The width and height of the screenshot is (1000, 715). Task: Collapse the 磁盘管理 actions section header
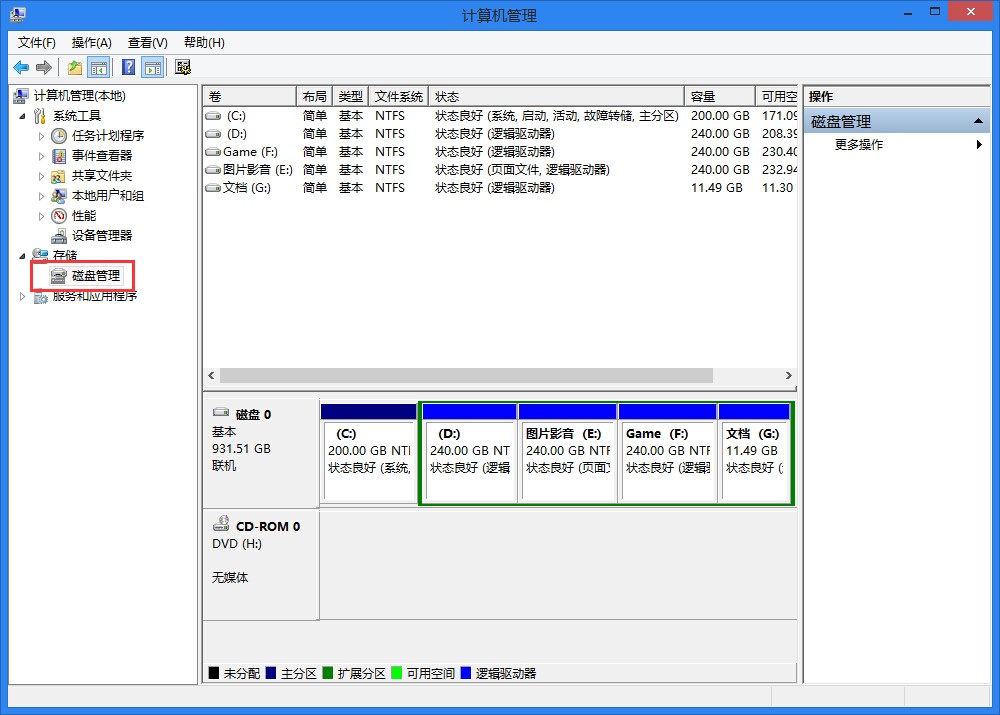pyautogui.click(x=980, y=122)
